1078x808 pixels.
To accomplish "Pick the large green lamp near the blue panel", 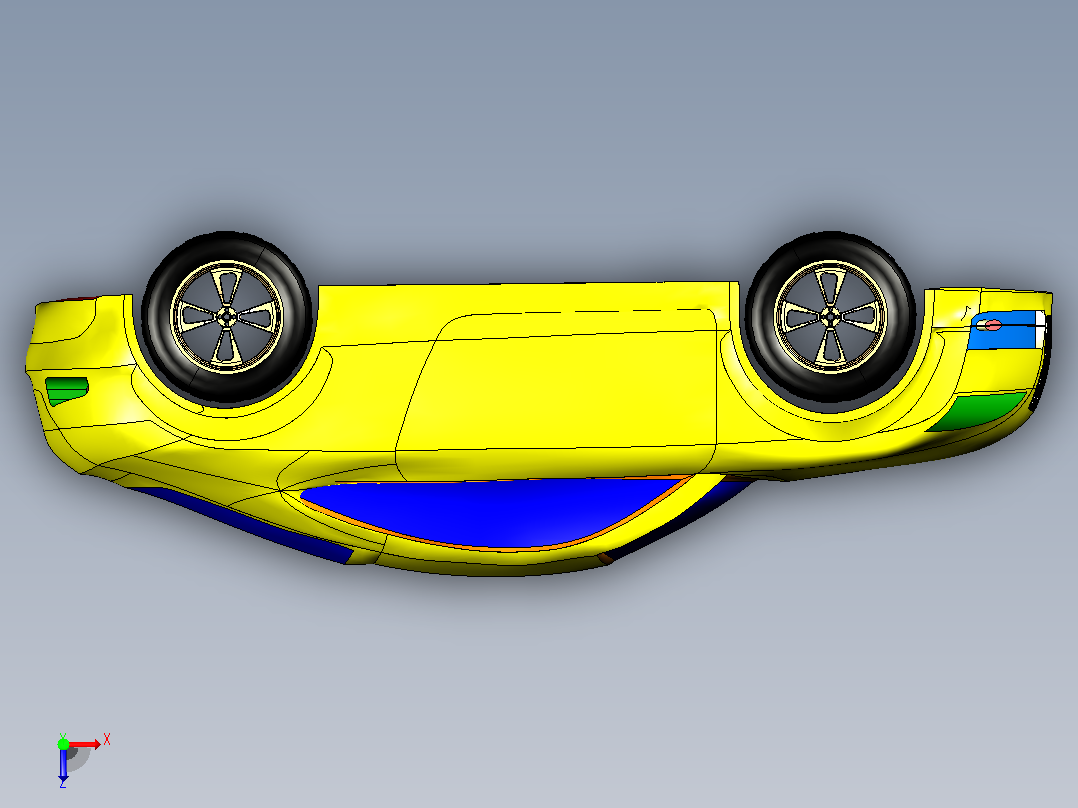I will 980,411.
